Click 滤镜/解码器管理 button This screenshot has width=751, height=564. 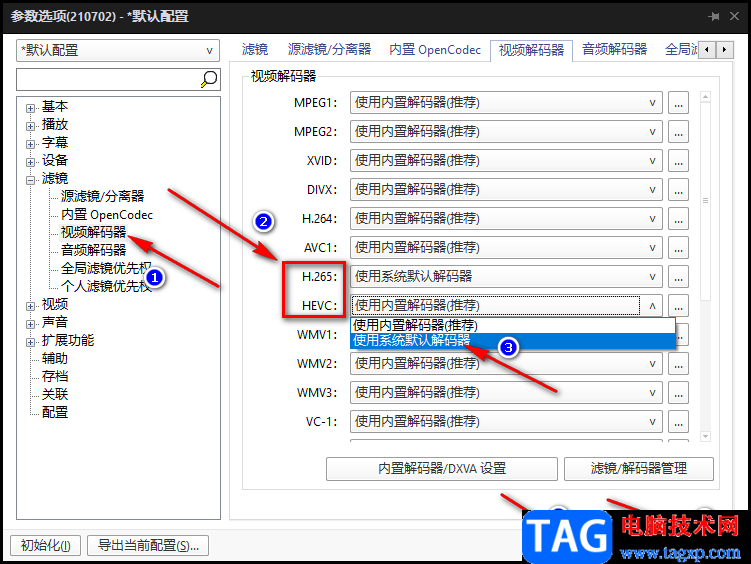point(639,469)
